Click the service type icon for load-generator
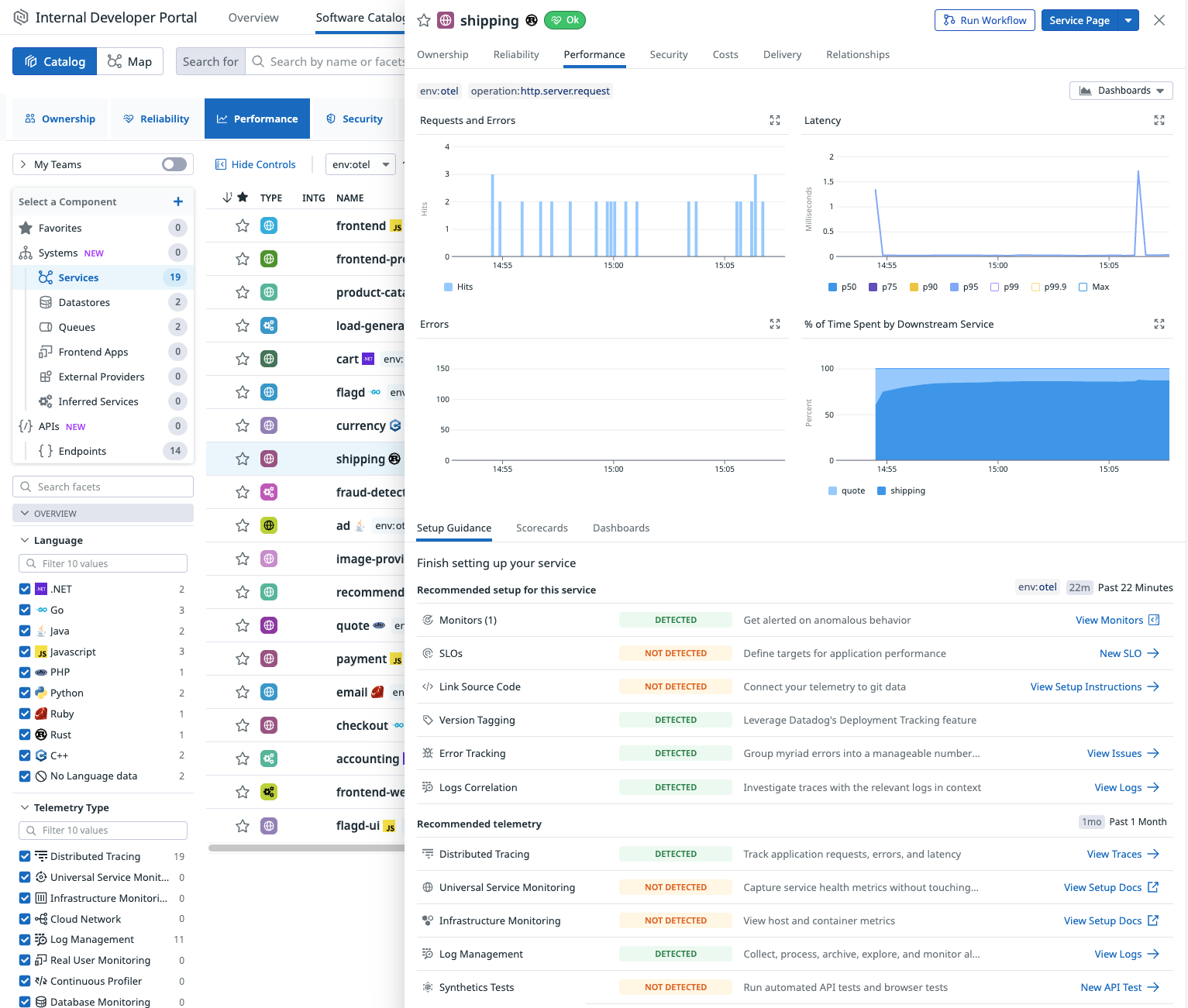Viewport: 1188px width, 1008px height. [x=269, y=325]
